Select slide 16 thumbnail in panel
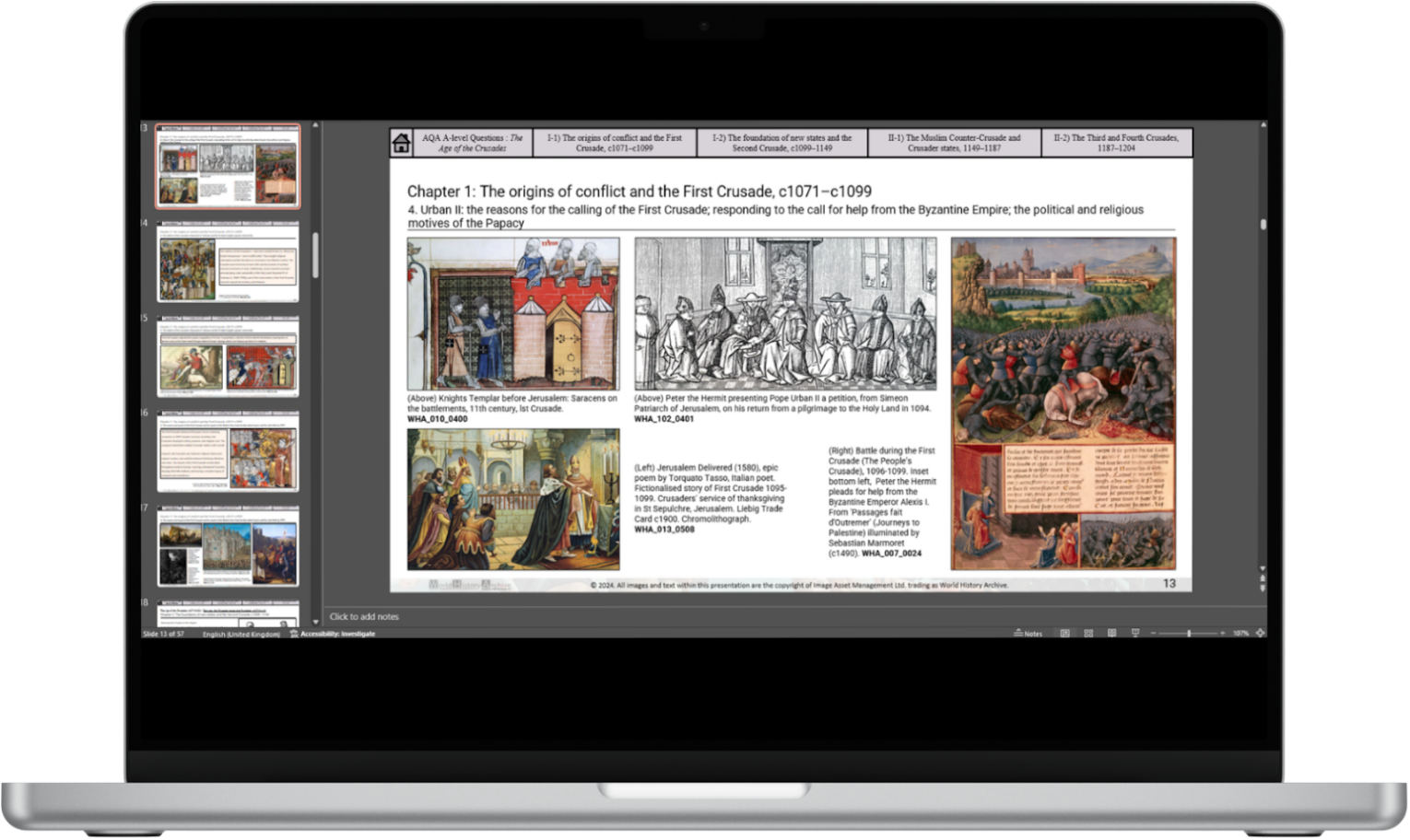This screenshot has width=1410, height=840. tap(228, 451)
